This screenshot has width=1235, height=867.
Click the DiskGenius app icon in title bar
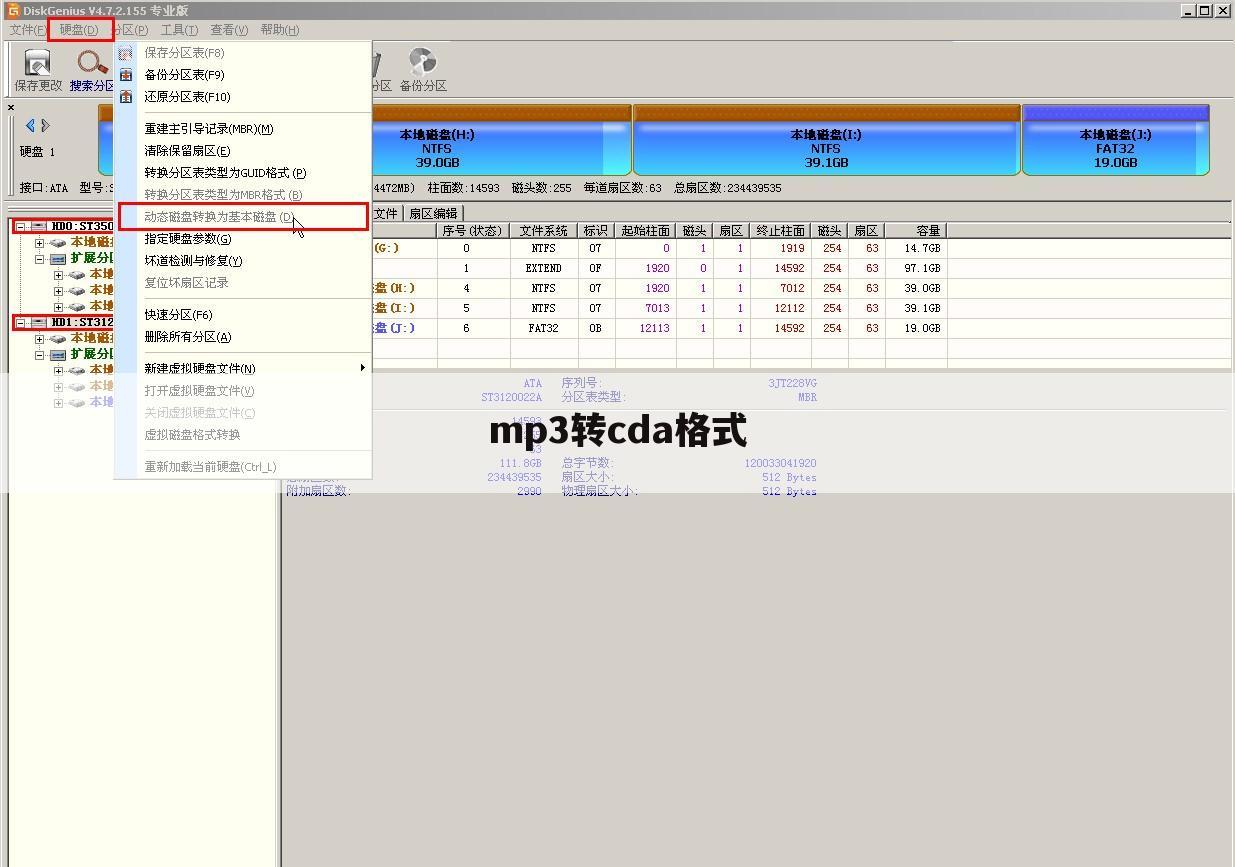pos(13,10)
